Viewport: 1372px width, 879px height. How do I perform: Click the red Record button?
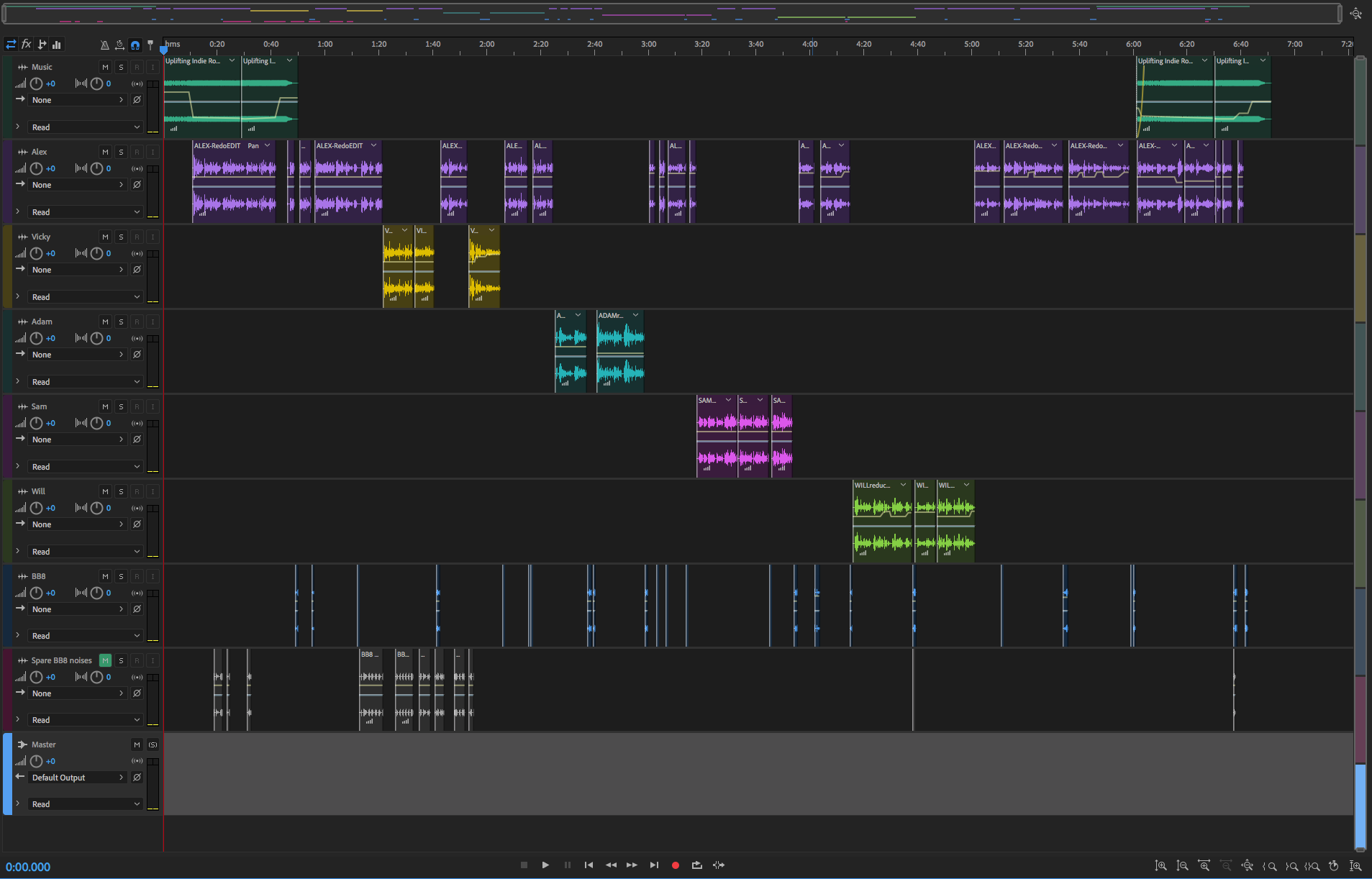coord(675,865)
